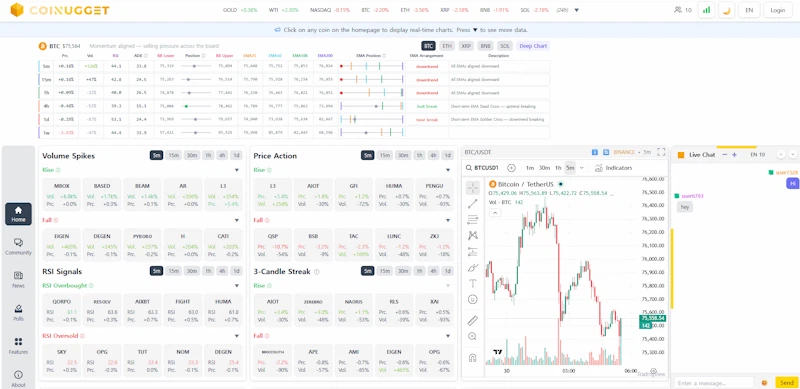Click BTCUSDT symbol search in chart
The height and width of the screenshot is (389, 800).
point(483,168)
